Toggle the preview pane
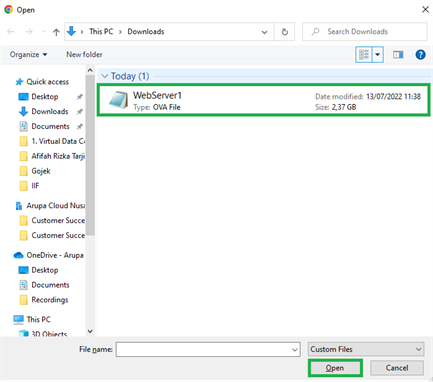This screenshot has width=433, height=382. (x=398, y=55)
